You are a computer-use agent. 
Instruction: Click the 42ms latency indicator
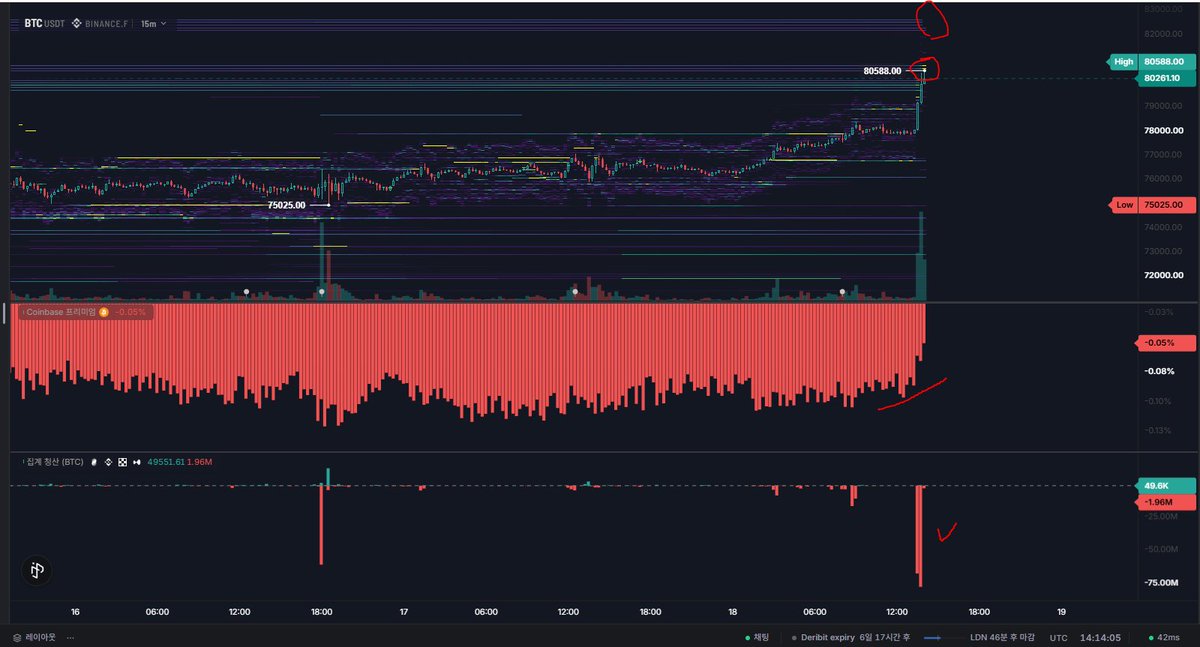coord(1162,637)
